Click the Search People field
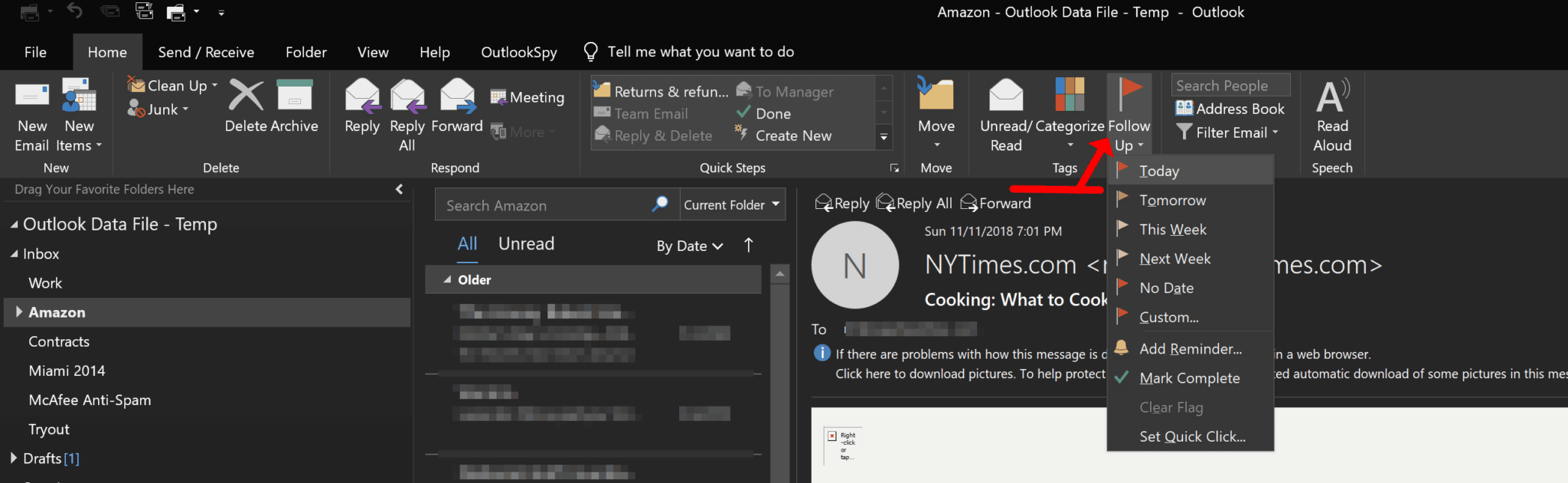The width and height of the screenshot is (1568, 483). point(1230,85)
